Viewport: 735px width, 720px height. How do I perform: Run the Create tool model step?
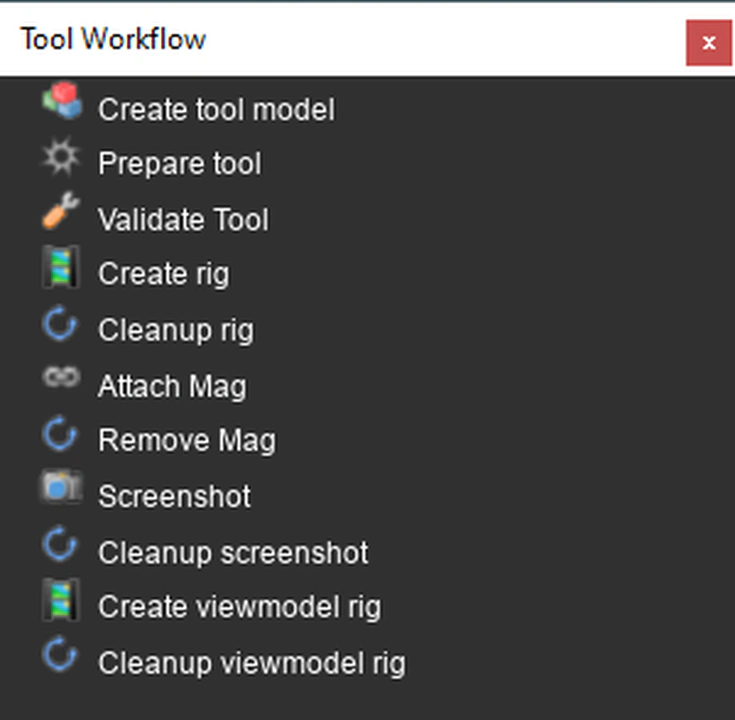coord(216,109)
